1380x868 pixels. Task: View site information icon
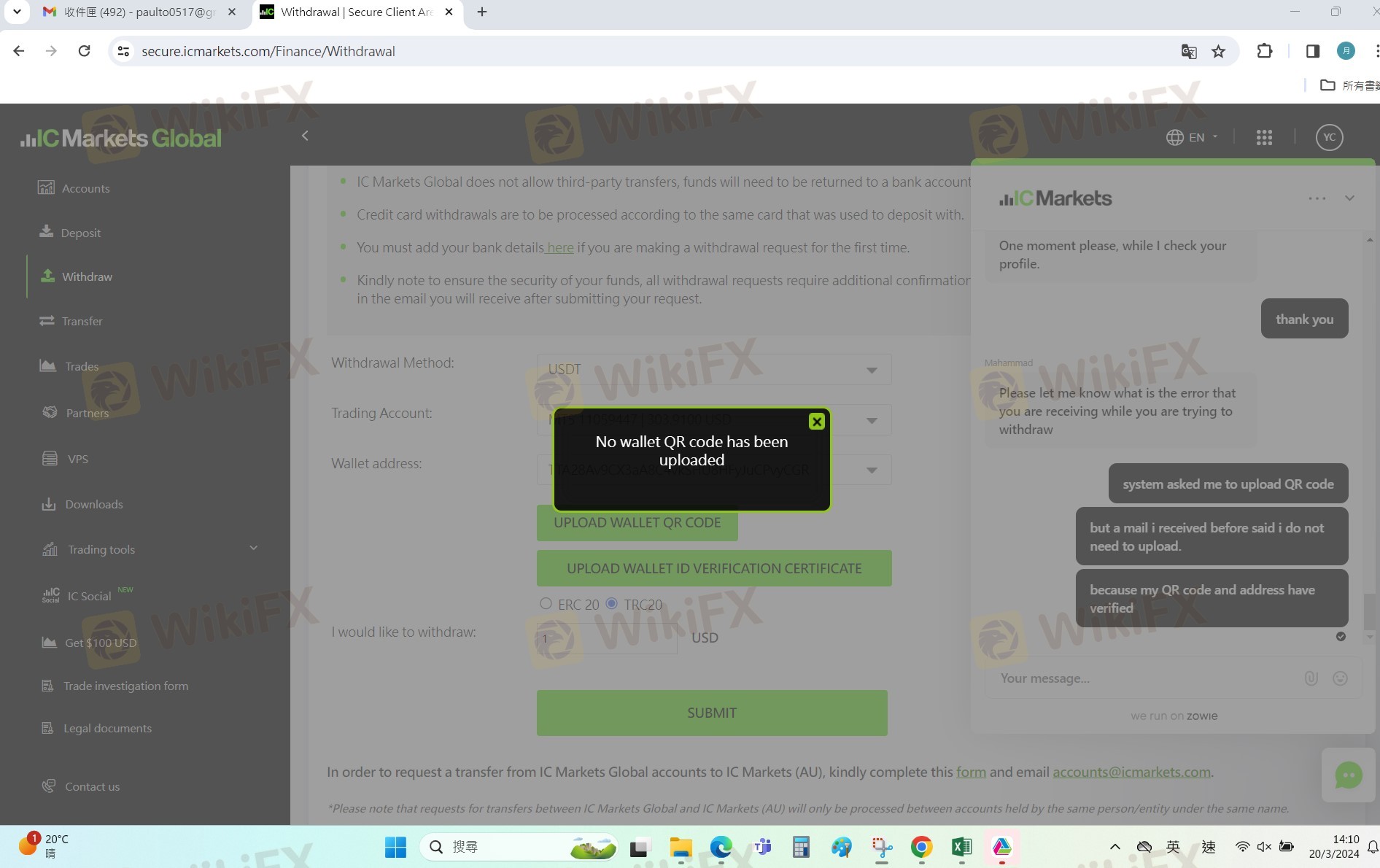123,51
